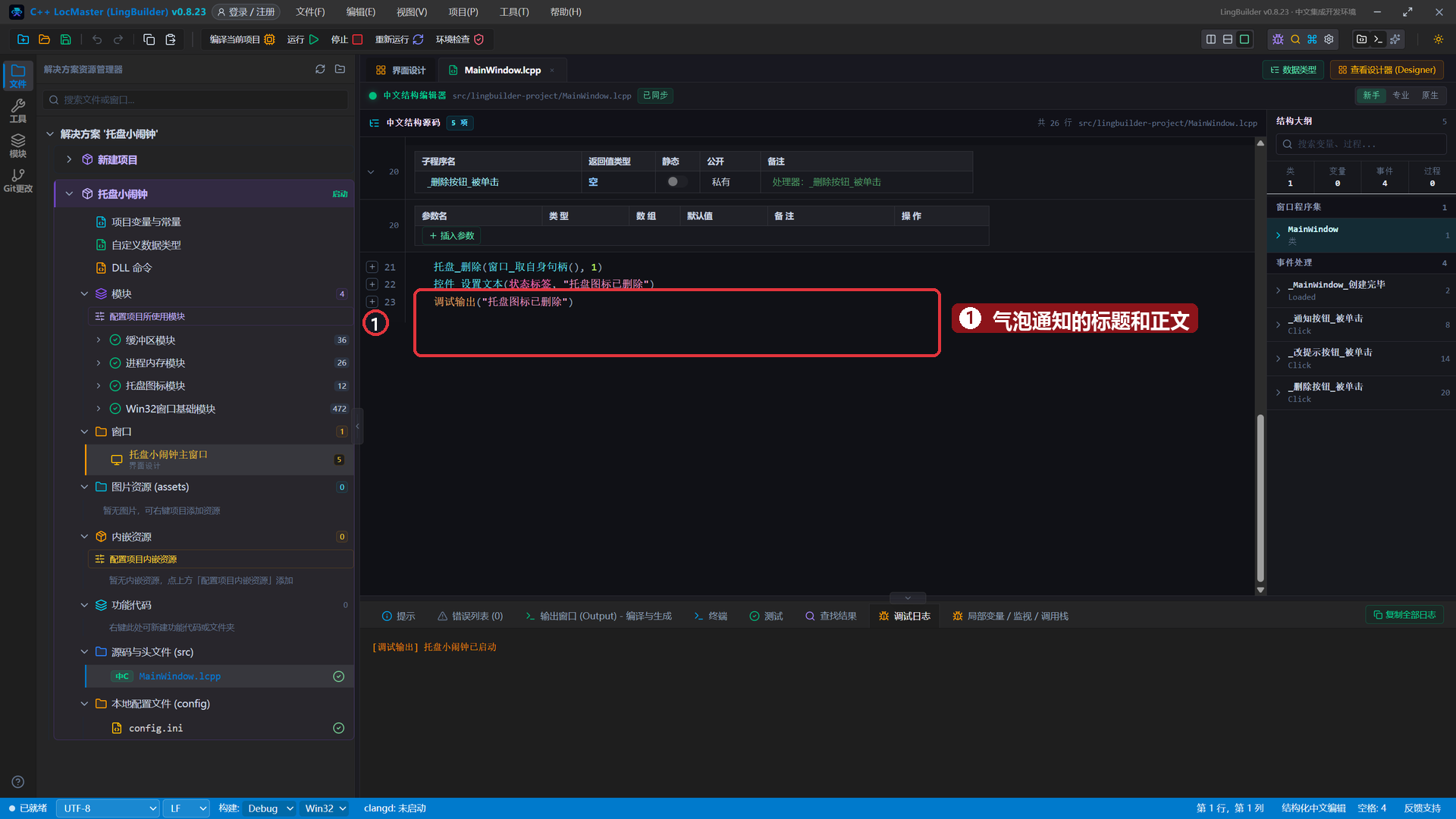Open the terminal prompt icon
Viewport: 1456px width, 819px height.
click(1379, 39)
